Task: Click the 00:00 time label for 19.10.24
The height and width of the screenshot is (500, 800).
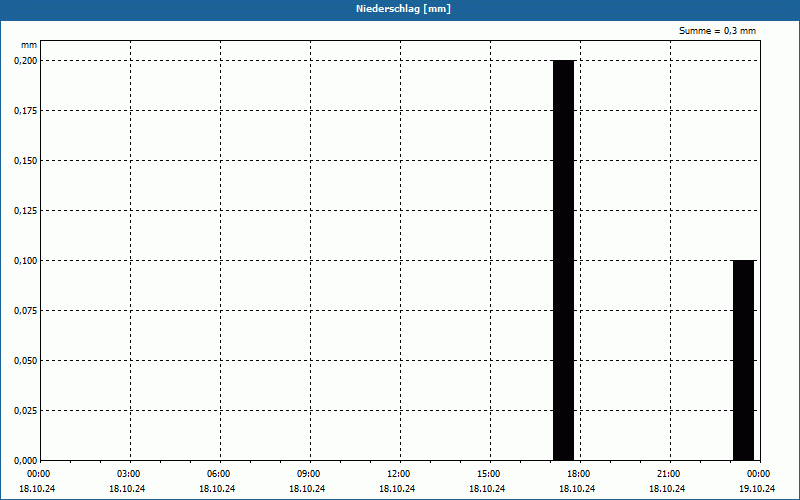Action: 759,474
